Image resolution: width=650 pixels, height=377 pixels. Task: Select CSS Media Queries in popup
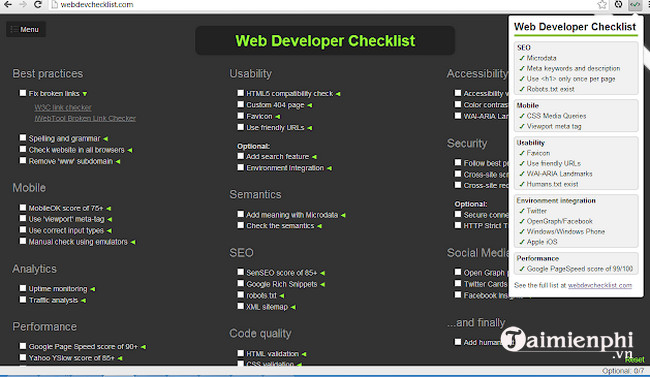point(556,116)
